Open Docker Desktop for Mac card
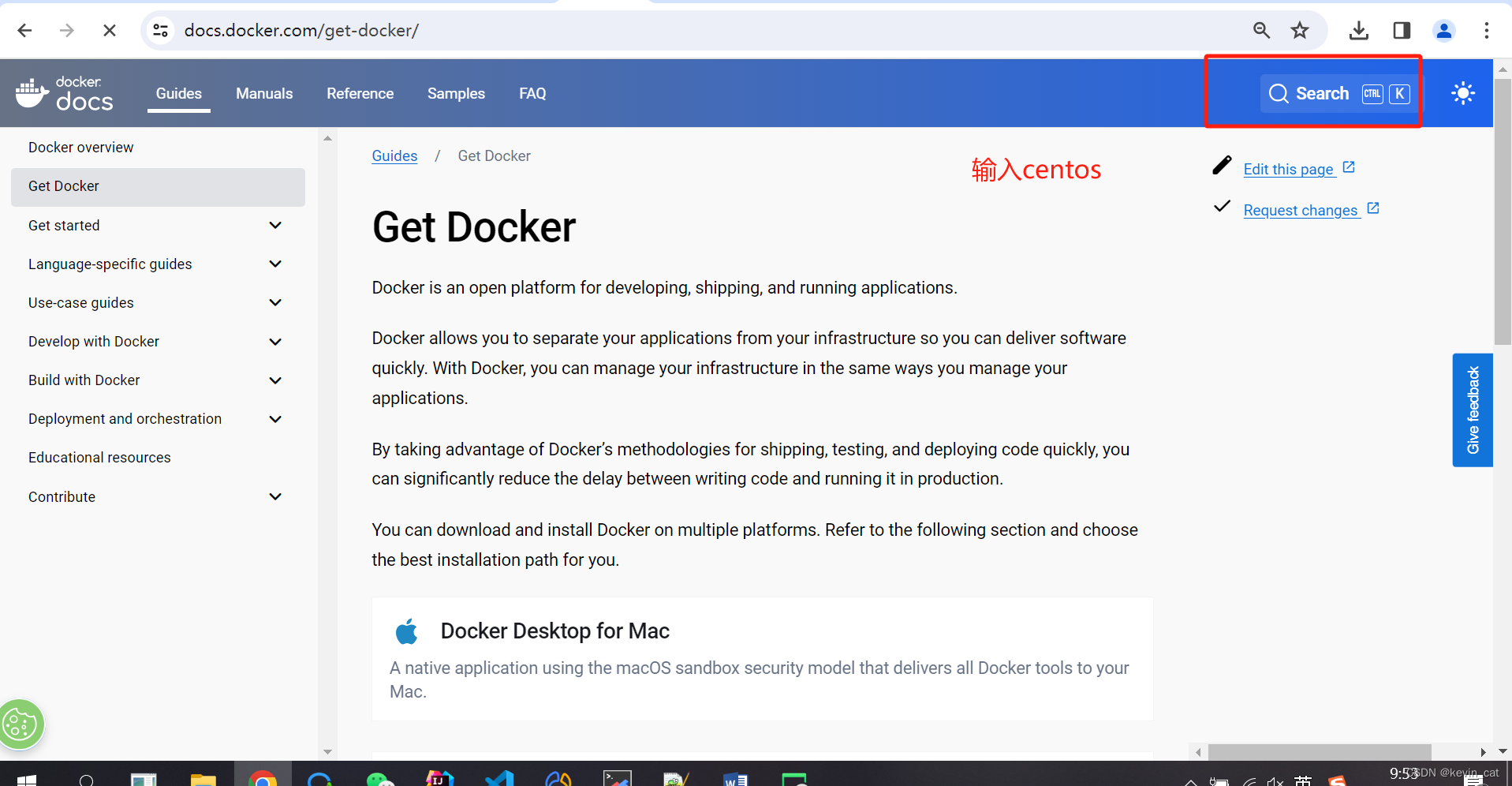Screen dimensions: 1512x786 (762, 659)
